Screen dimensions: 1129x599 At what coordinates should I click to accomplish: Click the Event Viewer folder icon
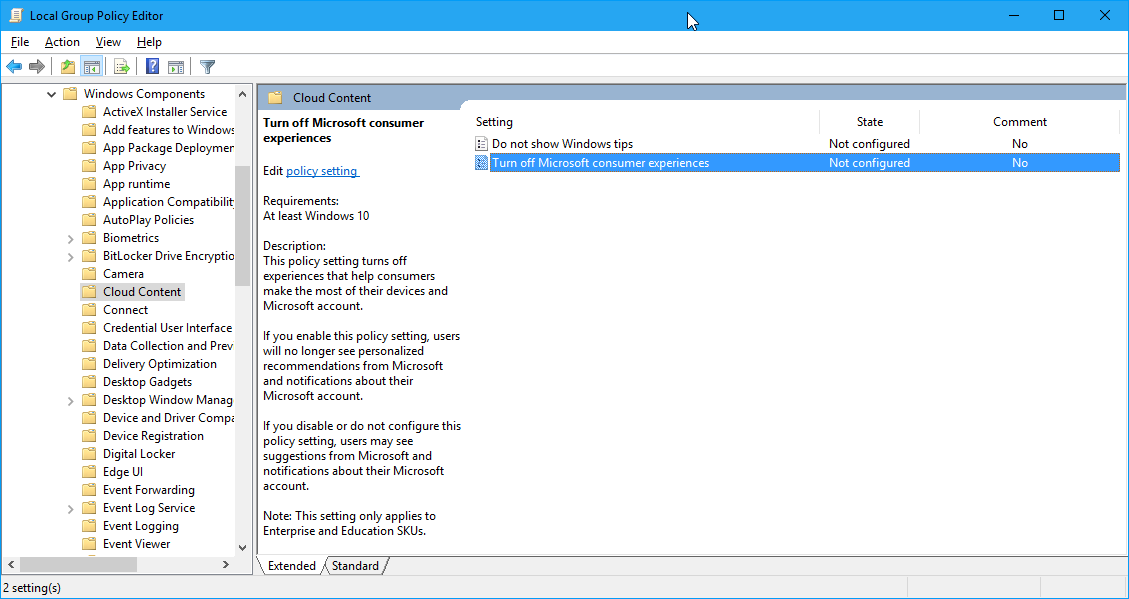coord(89,544)
